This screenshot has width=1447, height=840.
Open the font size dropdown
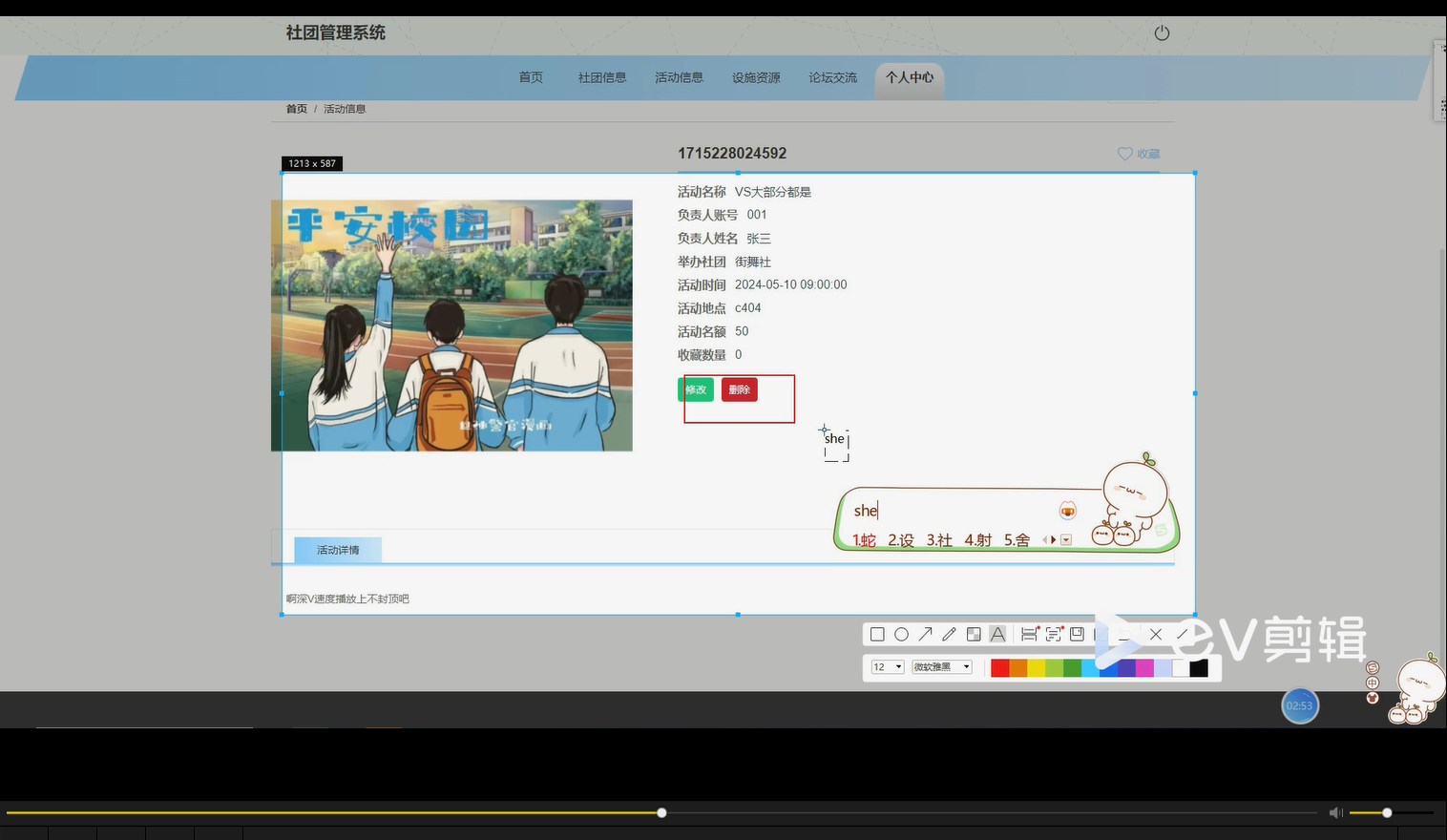[886, 666]
